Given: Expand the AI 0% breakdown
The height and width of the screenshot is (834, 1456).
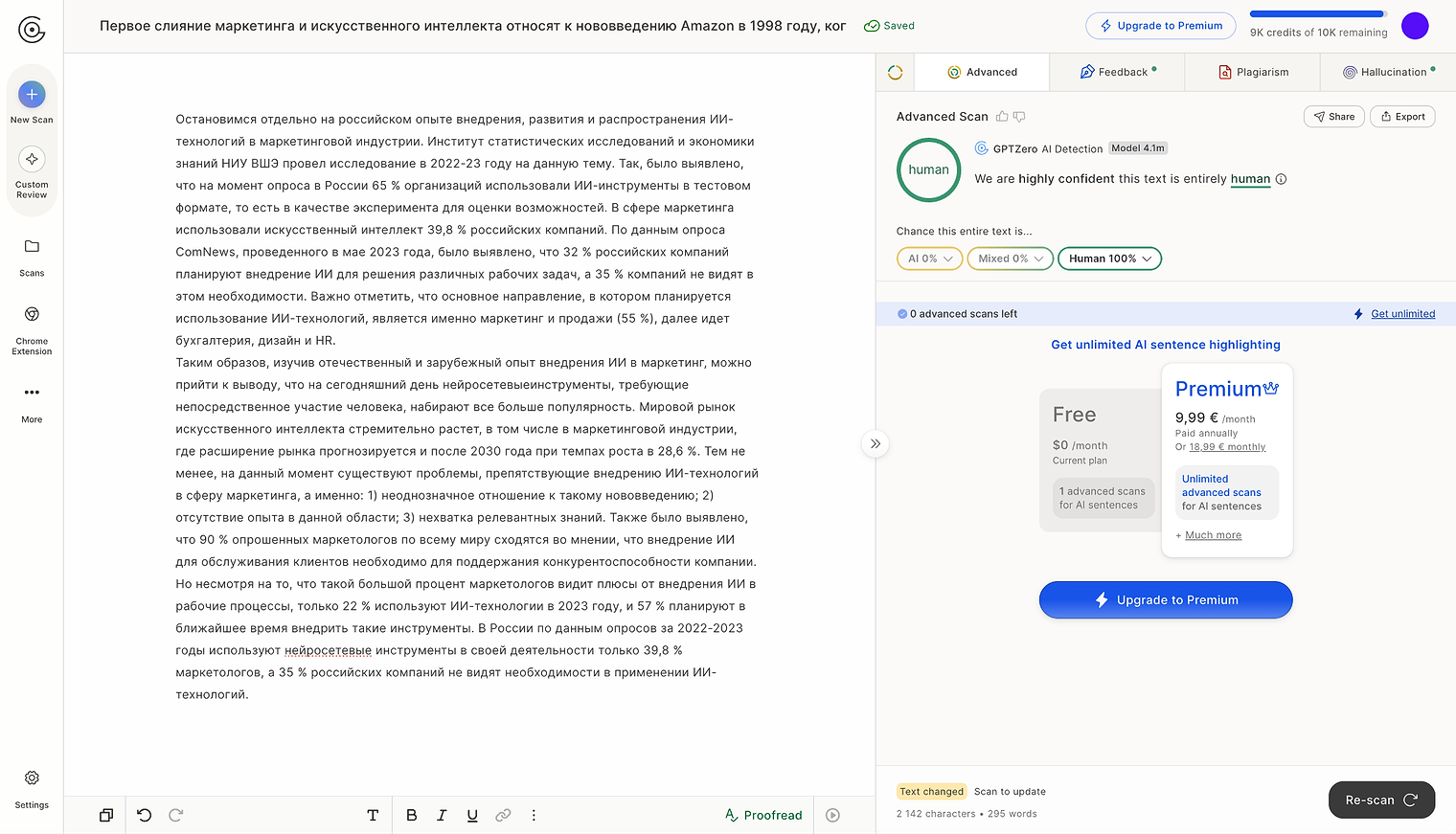Looking at the screenshot, I should coord(930,259).
